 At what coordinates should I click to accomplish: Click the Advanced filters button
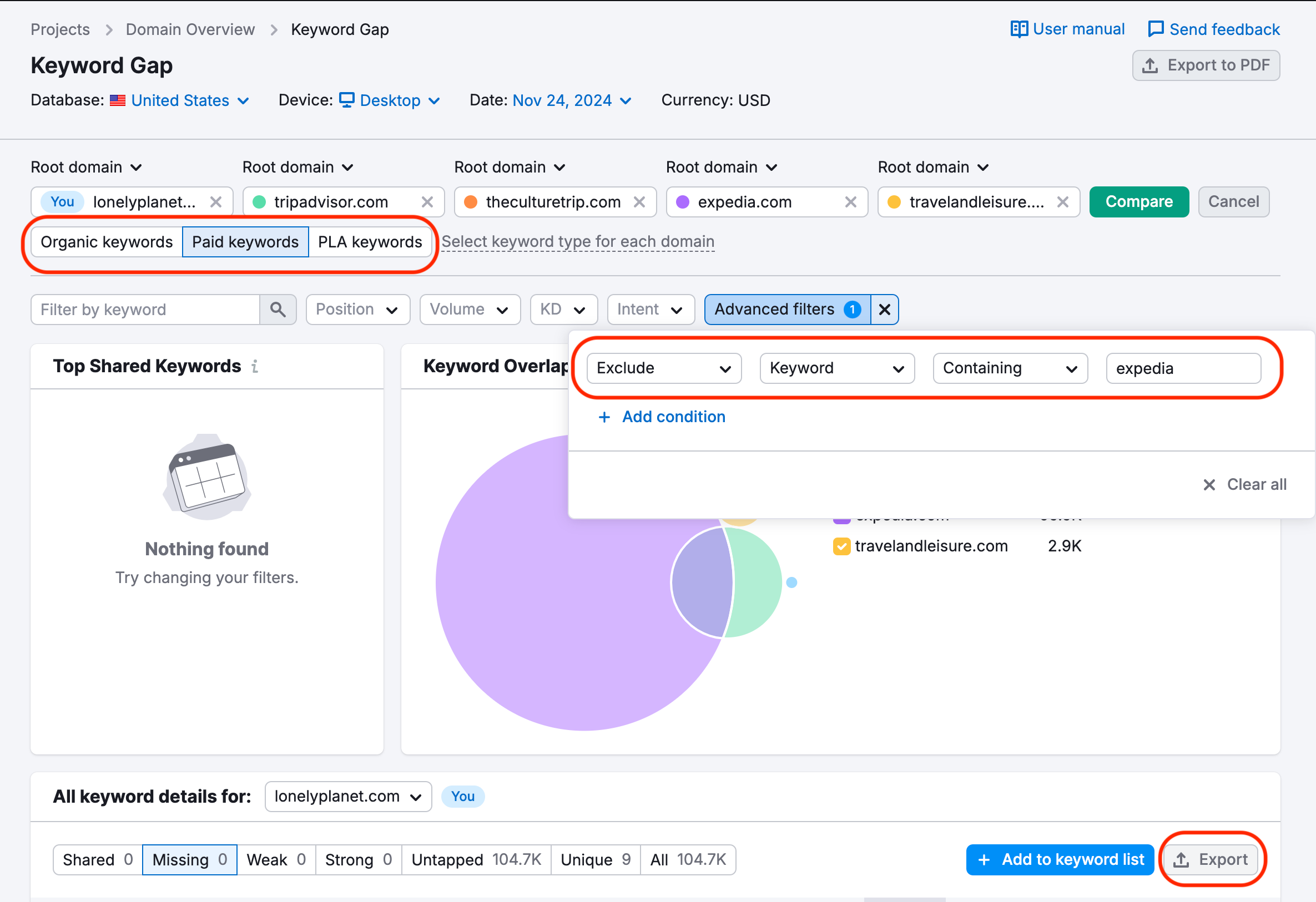point(788,310)
